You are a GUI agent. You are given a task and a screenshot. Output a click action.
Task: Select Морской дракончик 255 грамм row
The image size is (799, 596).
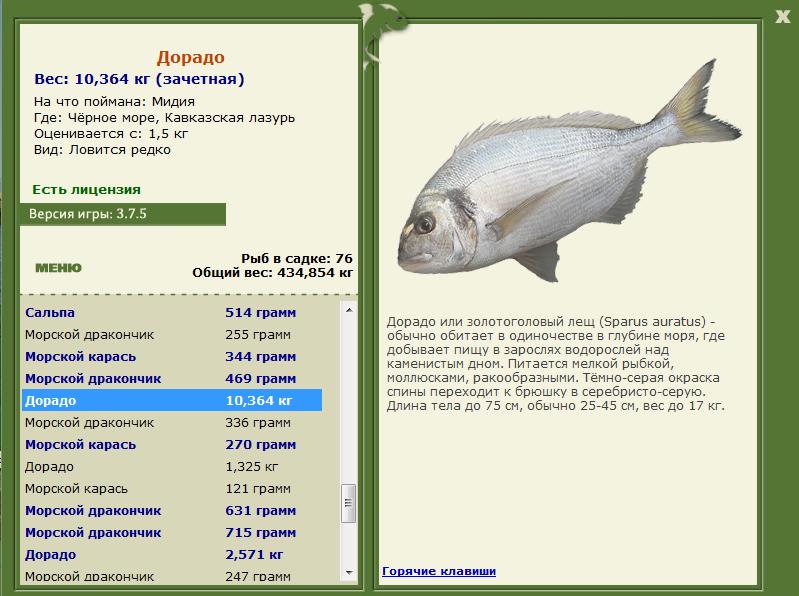pos(172,335)
